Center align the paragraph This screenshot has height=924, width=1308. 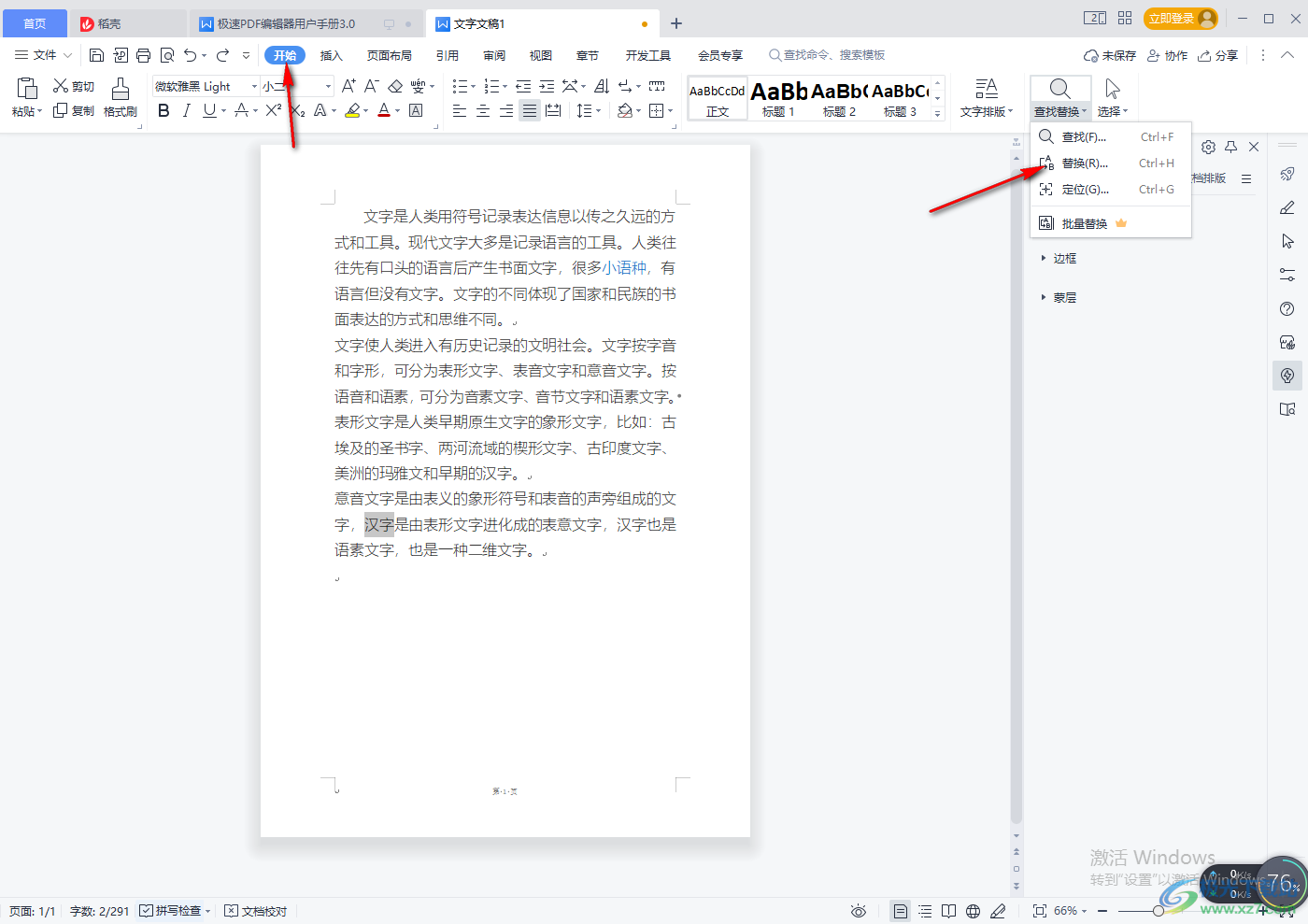click(483, 110)
